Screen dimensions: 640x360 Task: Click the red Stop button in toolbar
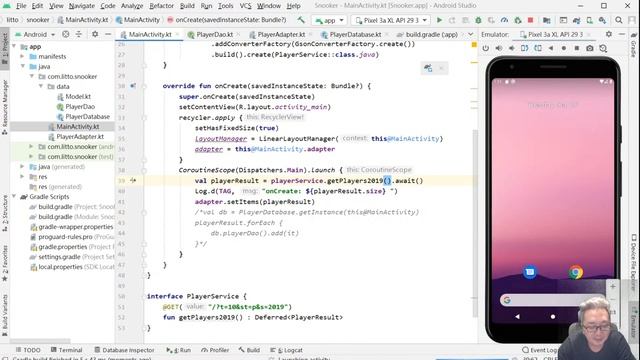tap(531, 20)
